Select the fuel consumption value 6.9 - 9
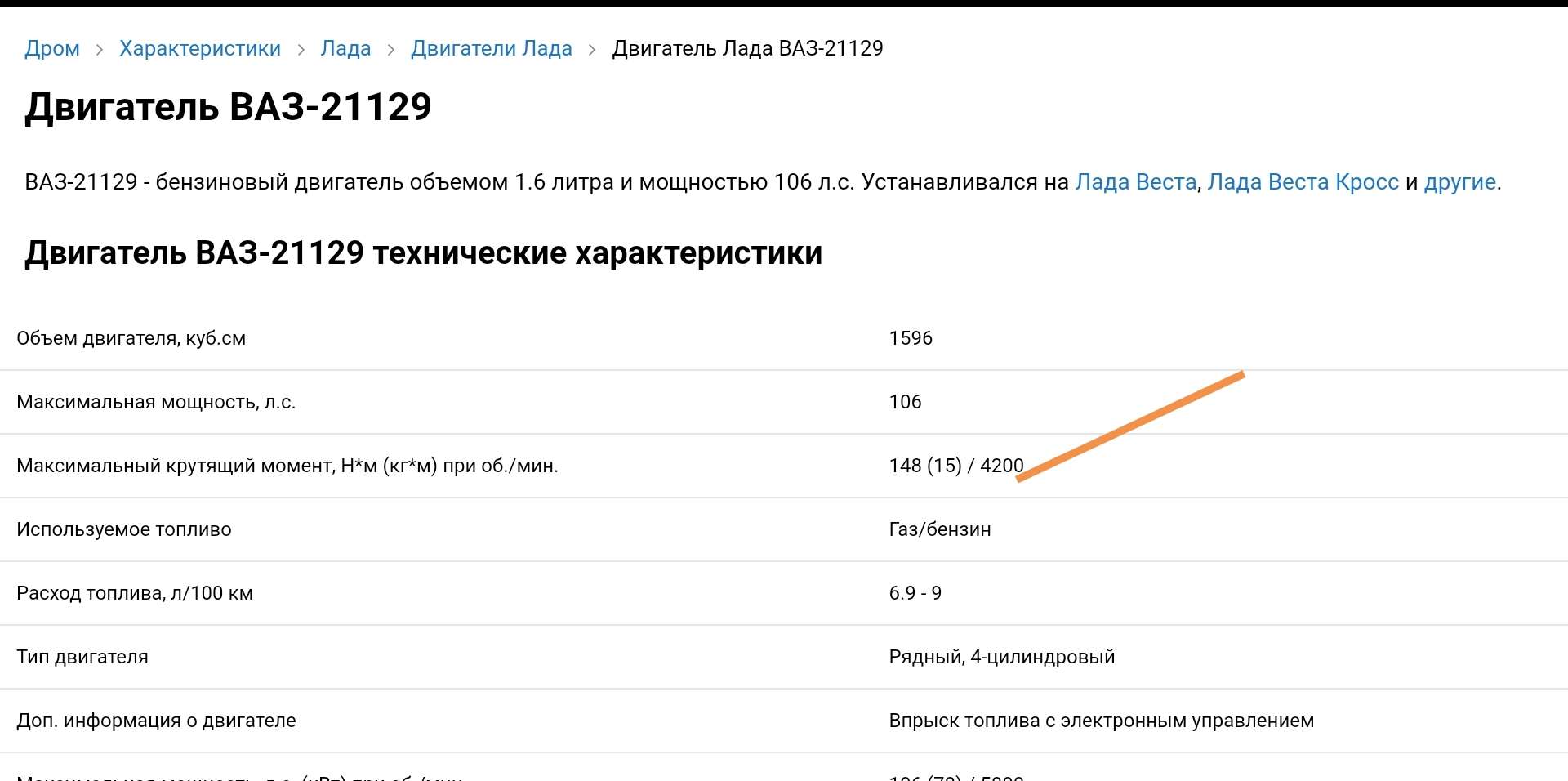The height and width of the screenshot is (781, 1568). coord(915,593)
